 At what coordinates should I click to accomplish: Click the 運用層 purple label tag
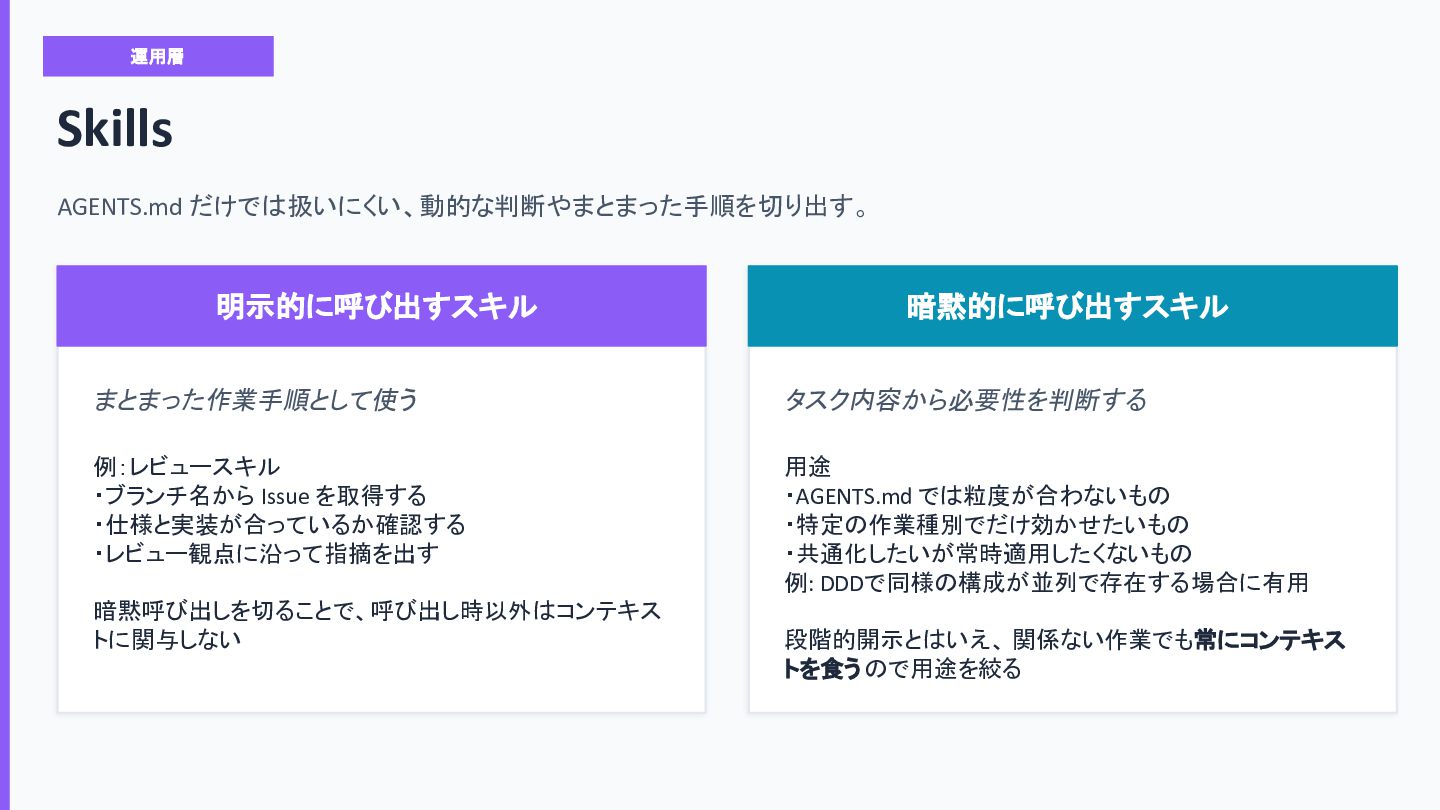pyautogui.click(x=158, y=56)
